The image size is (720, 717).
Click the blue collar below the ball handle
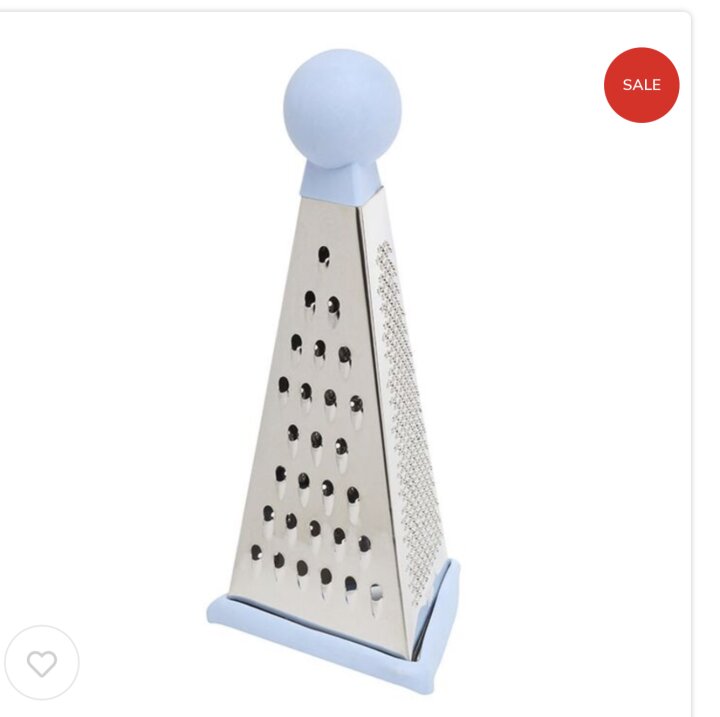[341, 181]
